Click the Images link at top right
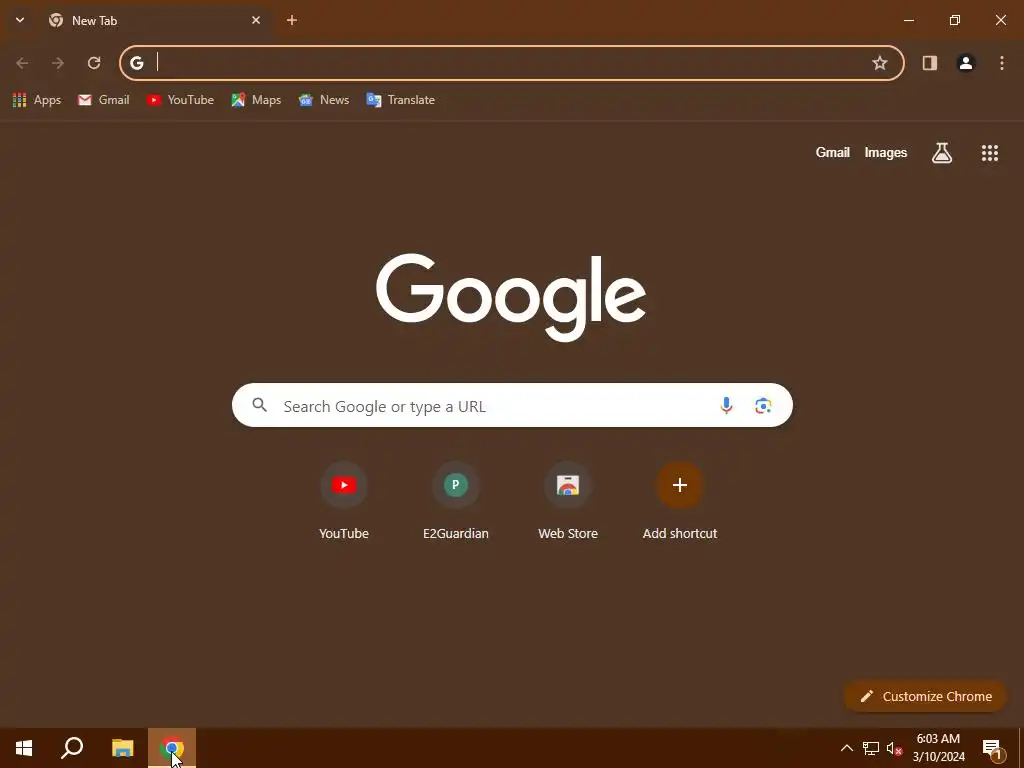Screen dimensions: 1024x768 point(886,153)
